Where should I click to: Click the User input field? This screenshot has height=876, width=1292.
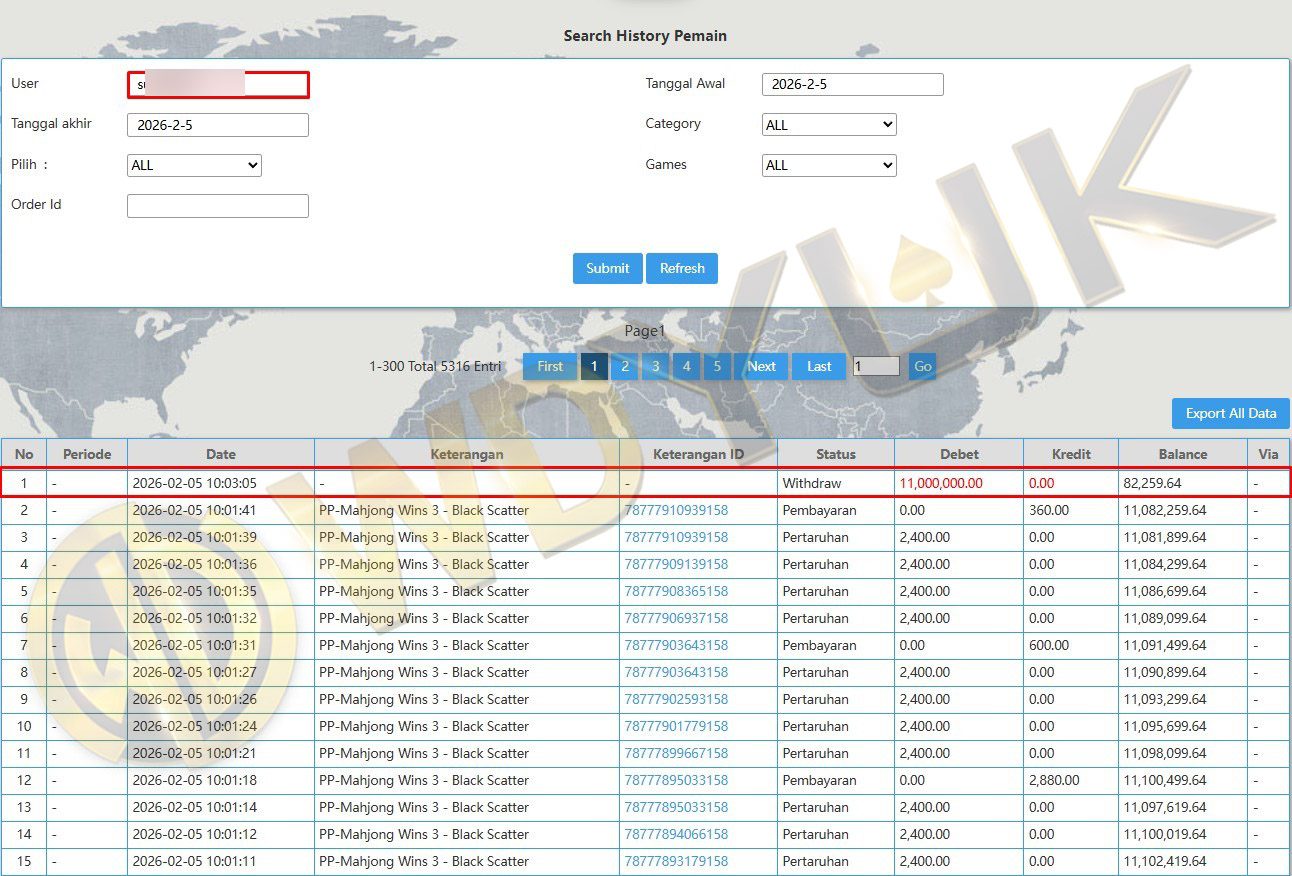click(218, 85)
